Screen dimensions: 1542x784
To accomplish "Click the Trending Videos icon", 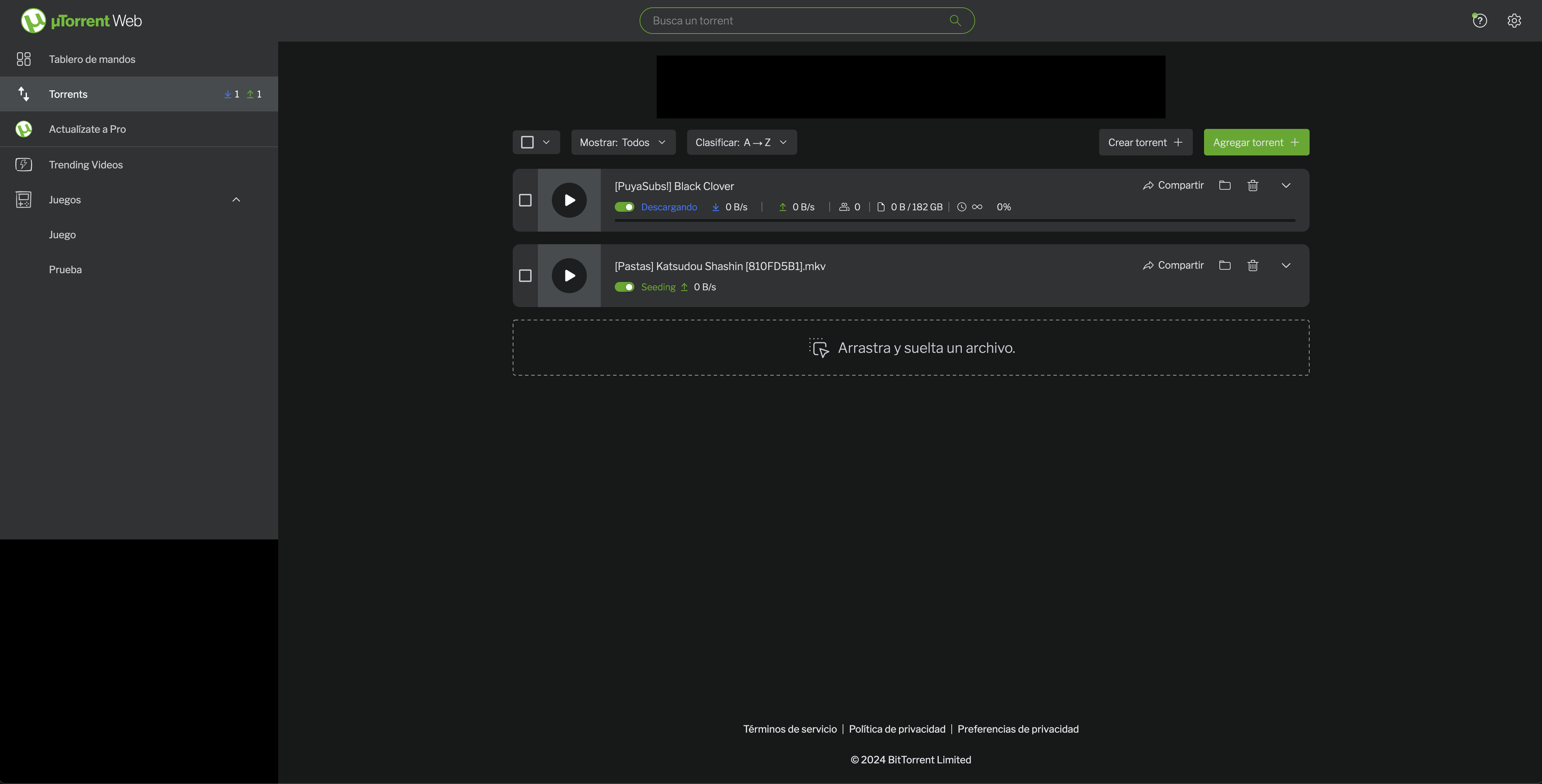I will pos(23,165).
